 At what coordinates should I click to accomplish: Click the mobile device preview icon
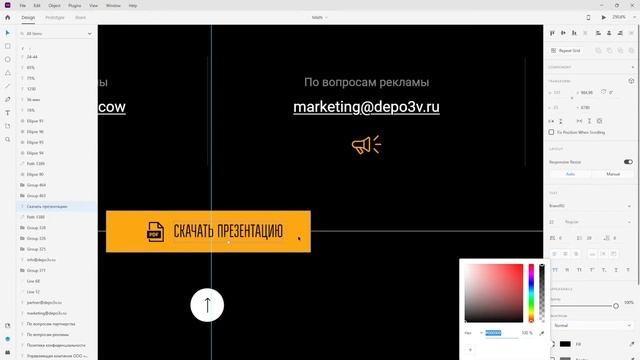click(588, 18)
